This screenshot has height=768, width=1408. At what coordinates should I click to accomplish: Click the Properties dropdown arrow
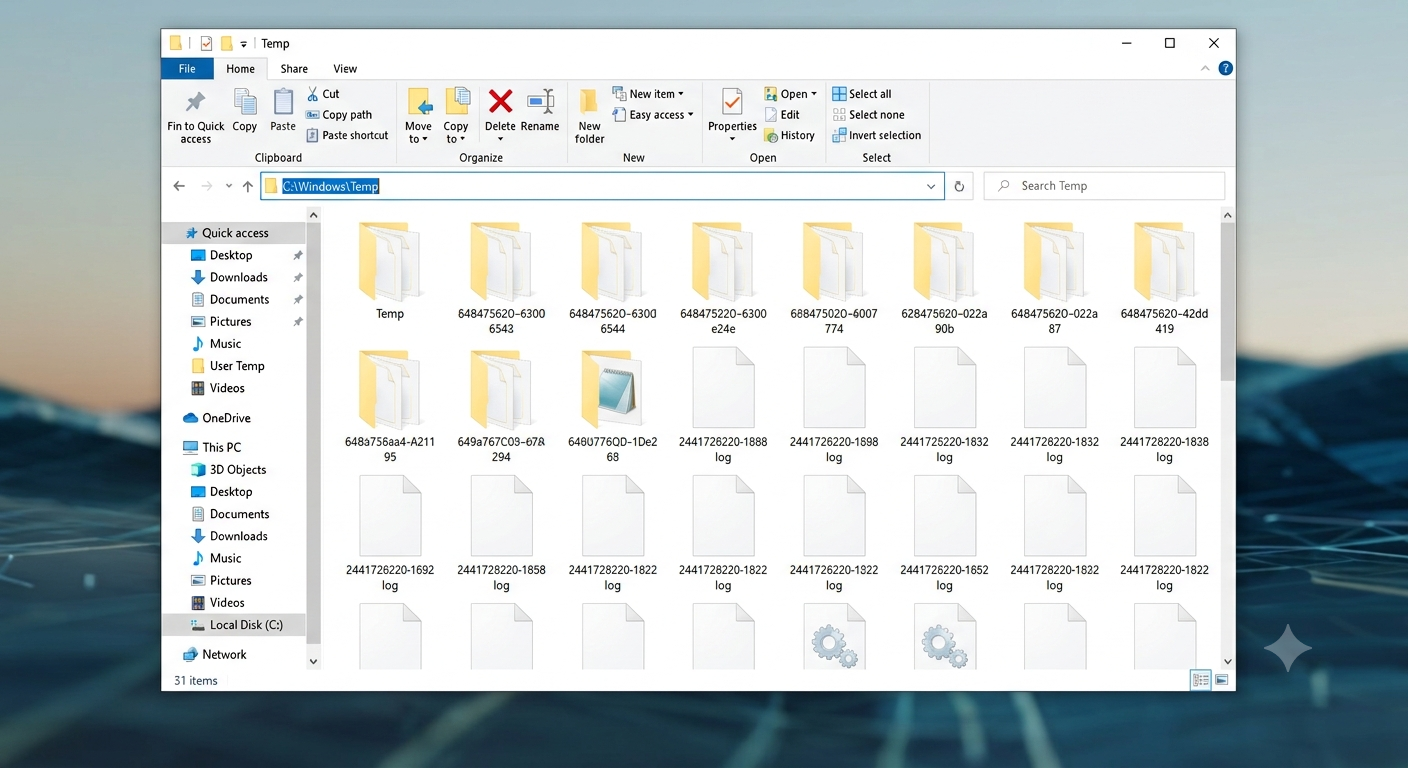coord(732,139)
